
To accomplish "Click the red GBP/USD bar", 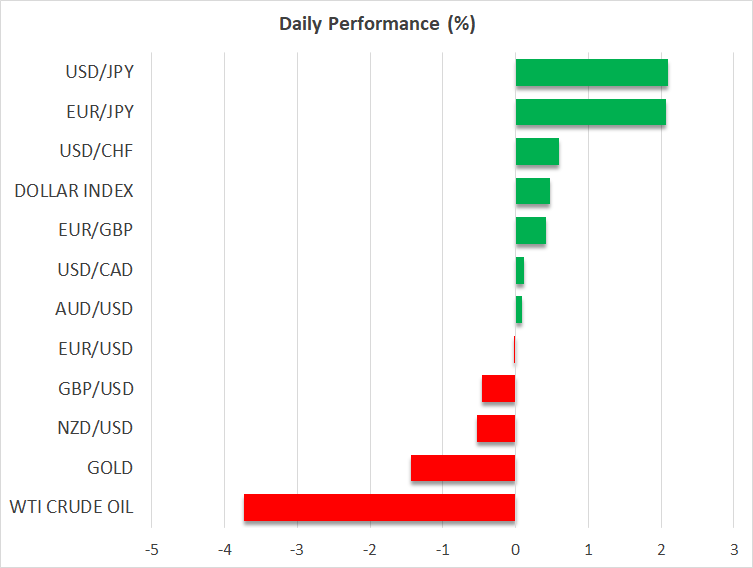I will [x=498, y=389].
